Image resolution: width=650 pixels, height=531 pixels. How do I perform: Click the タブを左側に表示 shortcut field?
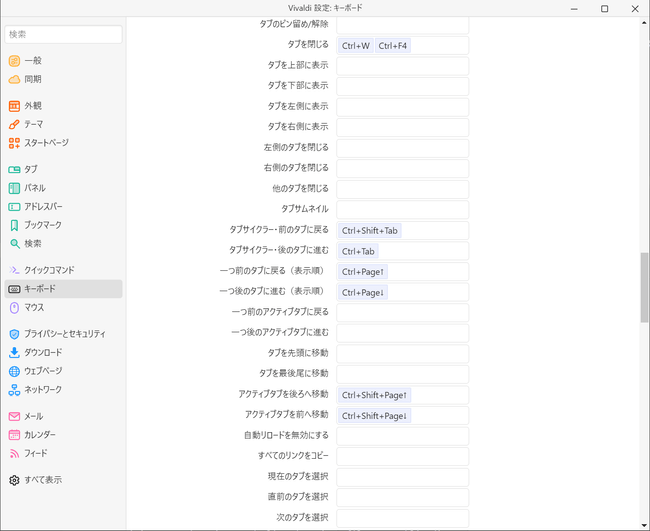[403, 107]
